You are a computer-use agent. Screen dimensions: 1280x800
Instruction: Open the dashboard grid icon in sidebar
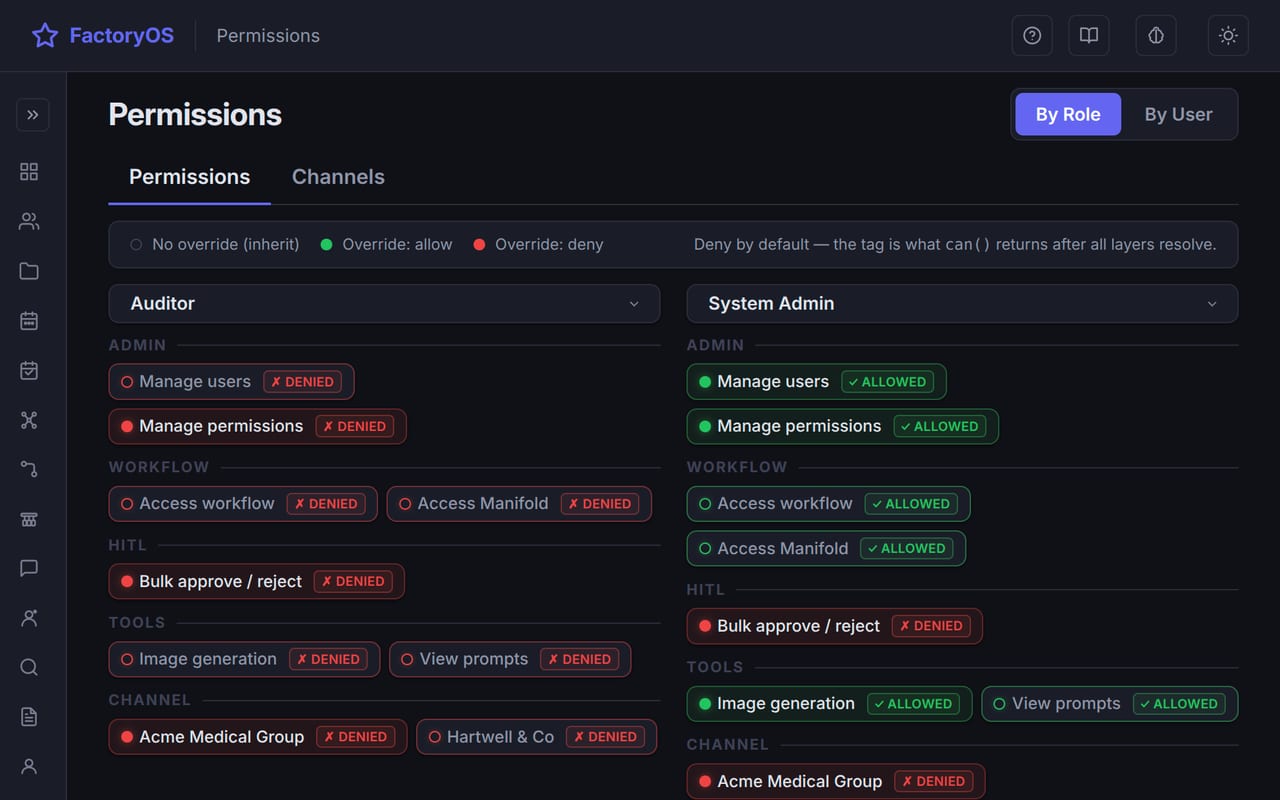tap(29, 172)
